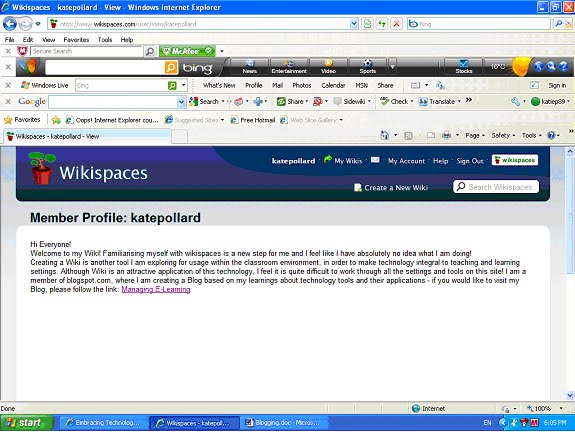The image size is (575, 432).
Task: Open Video on the Bing bar
Action: [x=328, y=67]
